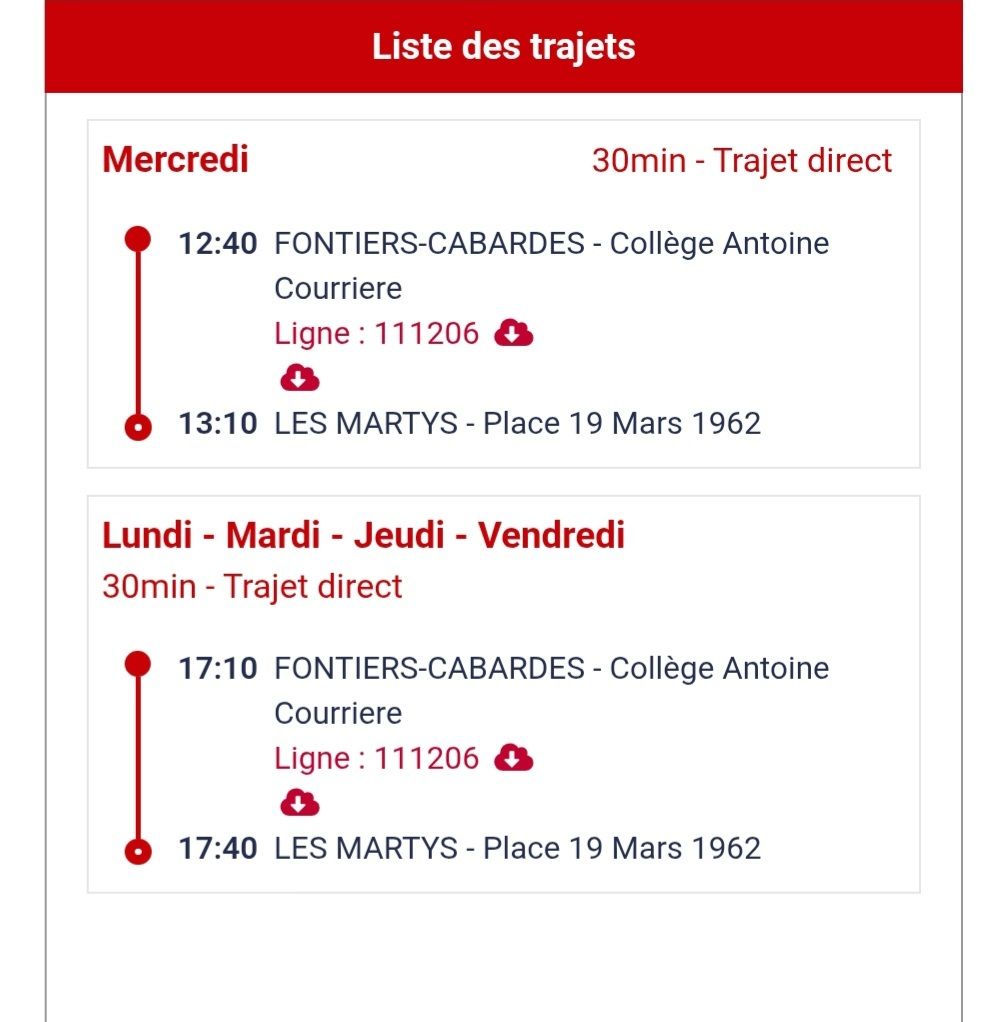Viewport: 993px width, 1022px height.
Task: Click the 17:10 departure stop marker
Action: [137, 664]
